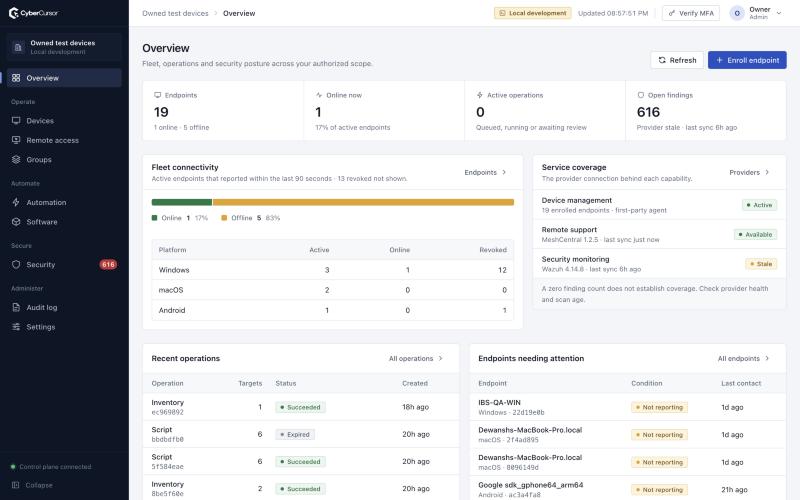This screenshot has width=800, height=500.
Task: Select the Windows platform row
Action: (x=333, y=270)
